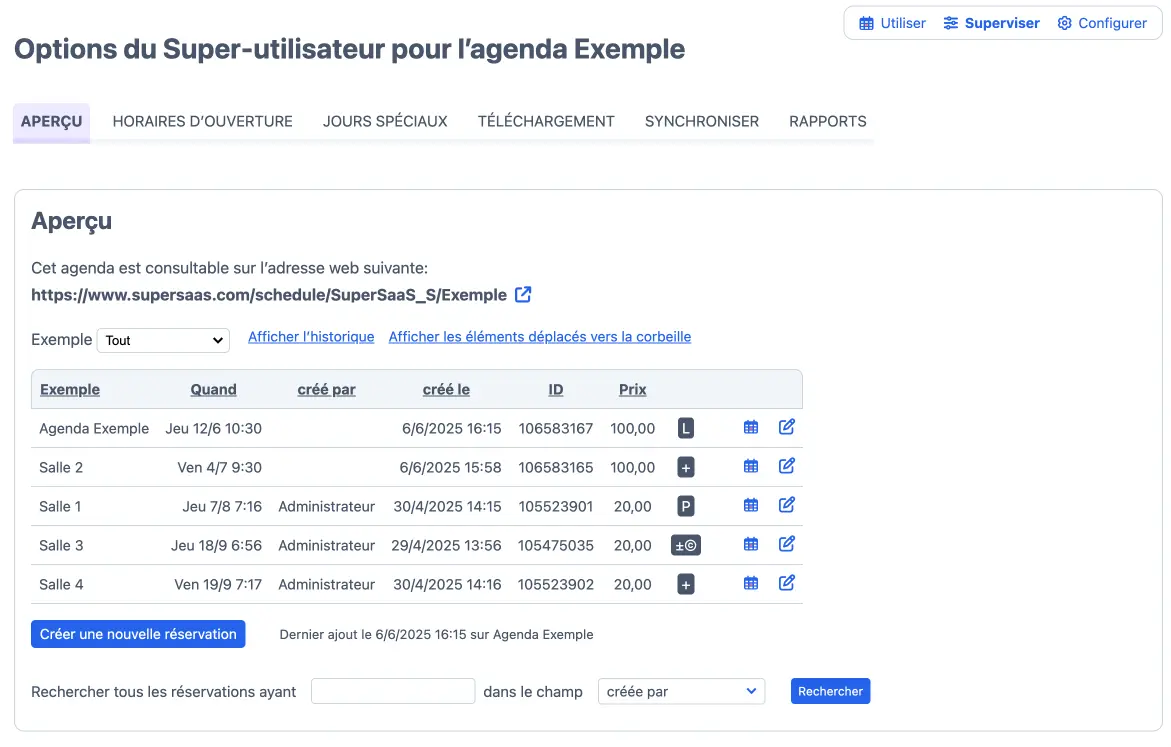Edit the Salle 2 reservation

click(x=786, y=465)
